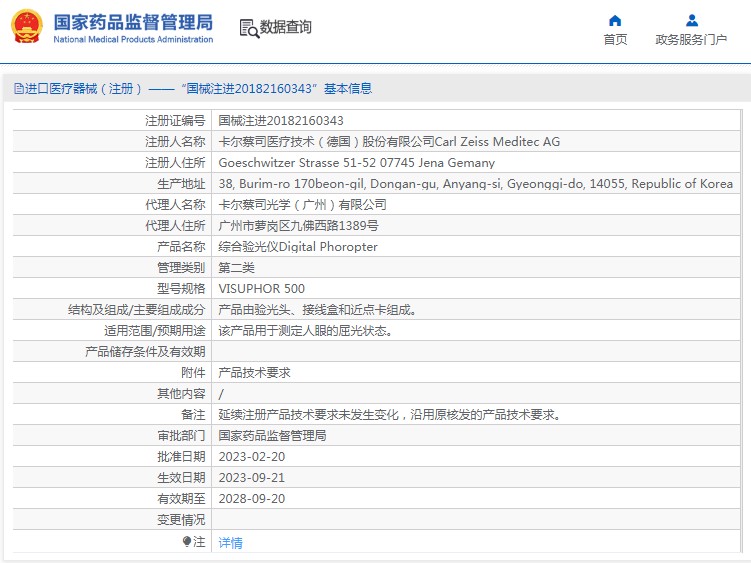The image size is (751, 563).
Task: Select intended use 该产品用于测定人眼的屈光状态
Action: (x=305, y=331)
